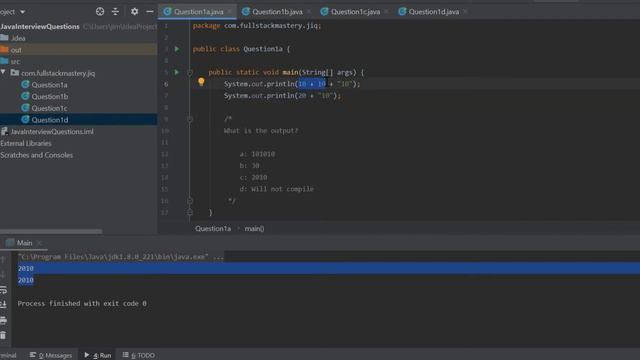Close the Question1c.java editor tab
This screenshot has width=640, height=360.
tap(386, 12)
